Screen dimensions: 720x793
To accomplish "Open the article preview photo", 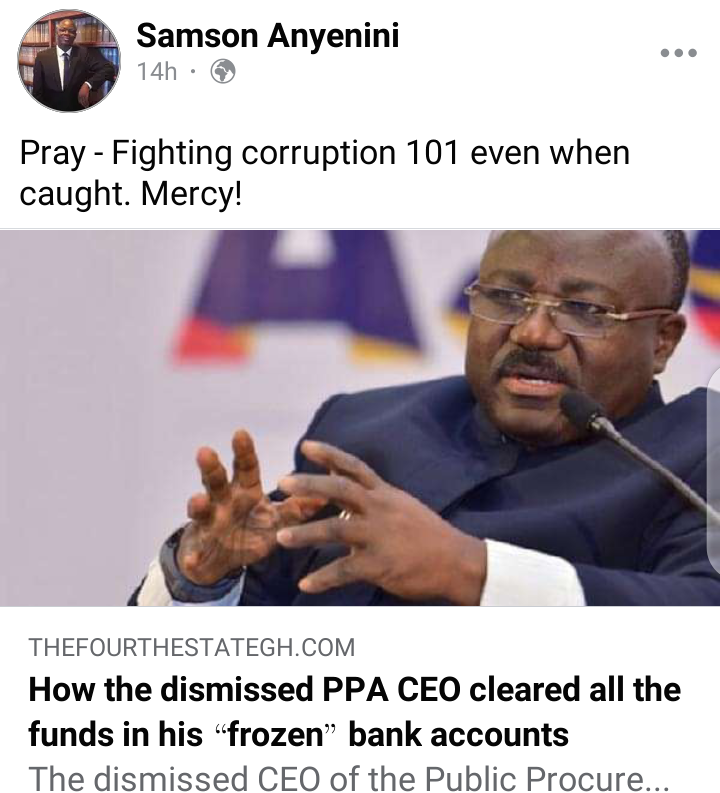I will coord(360,418).
